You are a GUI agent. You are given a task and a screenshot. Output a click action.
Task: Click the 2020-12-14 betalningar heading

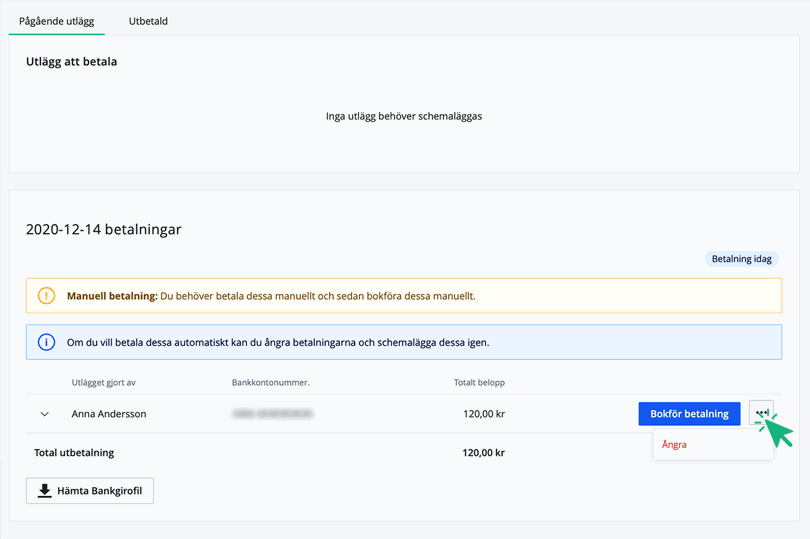pyautogui.click(x=103, y=229)
